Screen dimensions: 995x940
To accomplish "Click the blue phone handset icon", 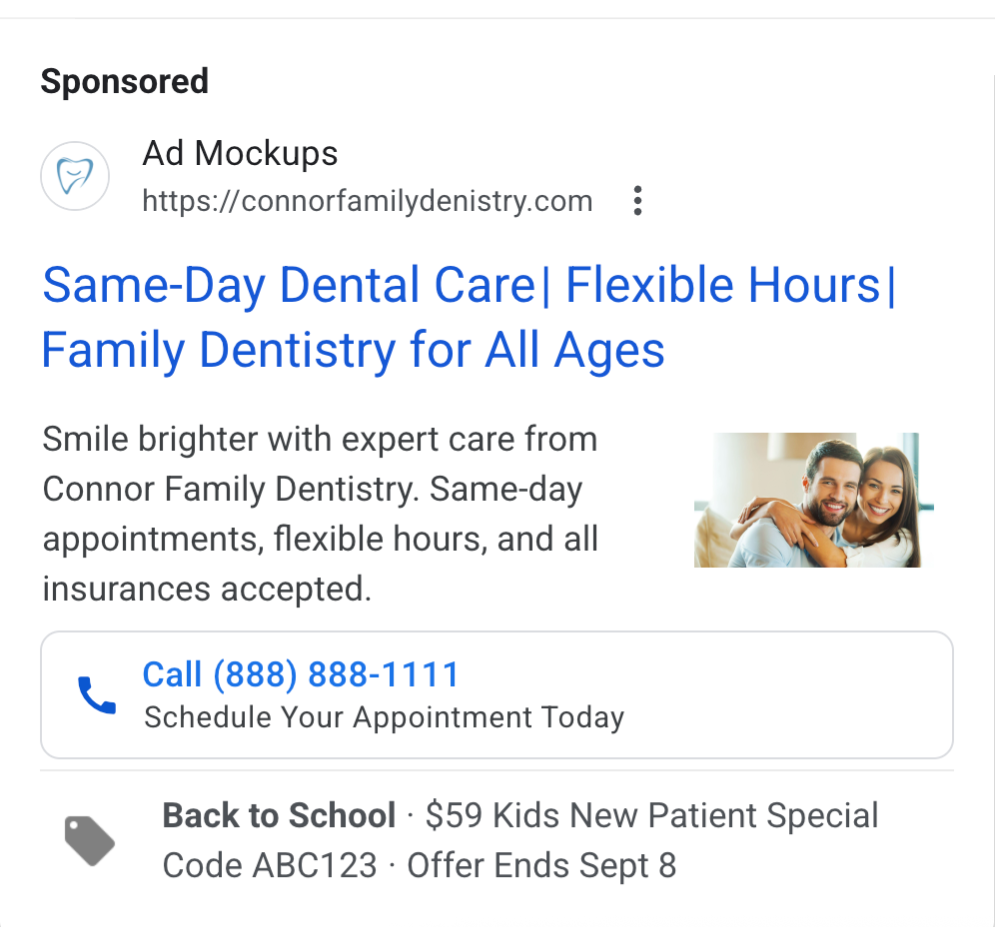I will point(97,695).
